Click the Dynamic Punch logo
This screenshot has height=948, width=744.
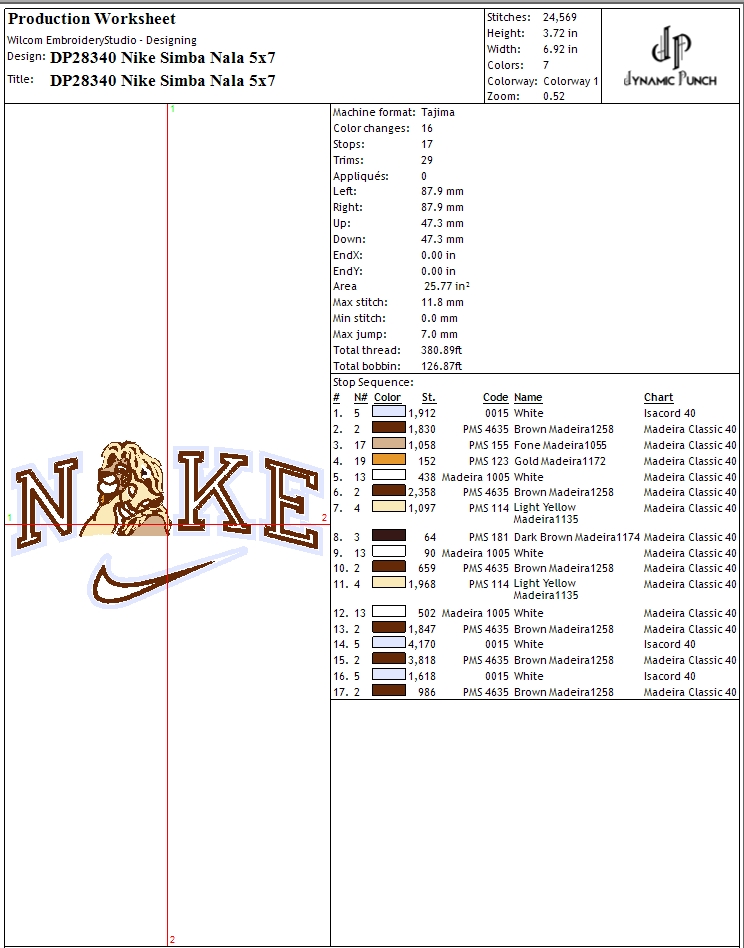pyautogui.click(x=670, y=57)
